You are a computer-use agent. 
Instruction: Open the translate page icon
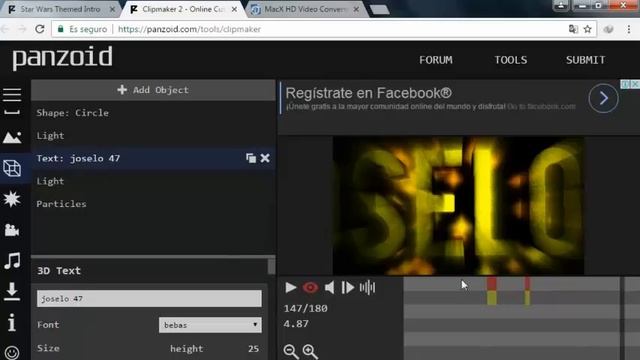click(573, 29)
